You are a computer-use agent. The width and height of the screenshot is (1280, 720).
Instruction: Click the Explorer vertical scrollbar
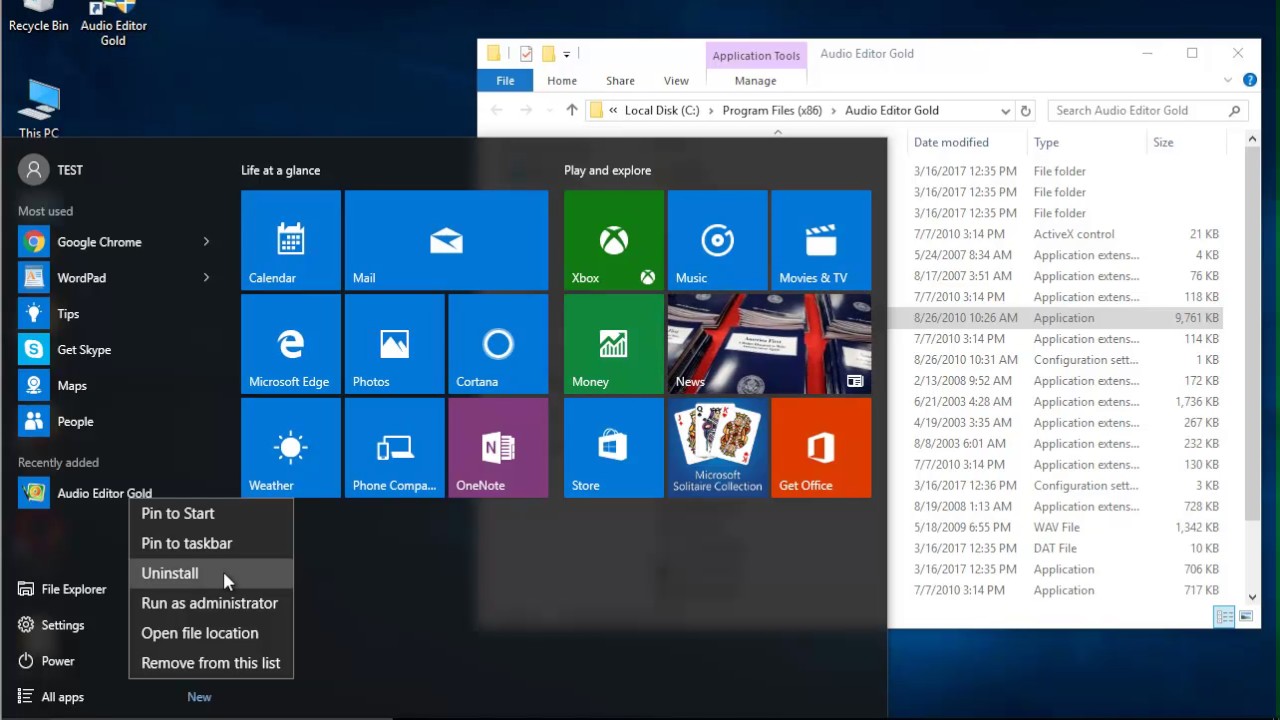pyautogui.click(x=1252, y=368)
